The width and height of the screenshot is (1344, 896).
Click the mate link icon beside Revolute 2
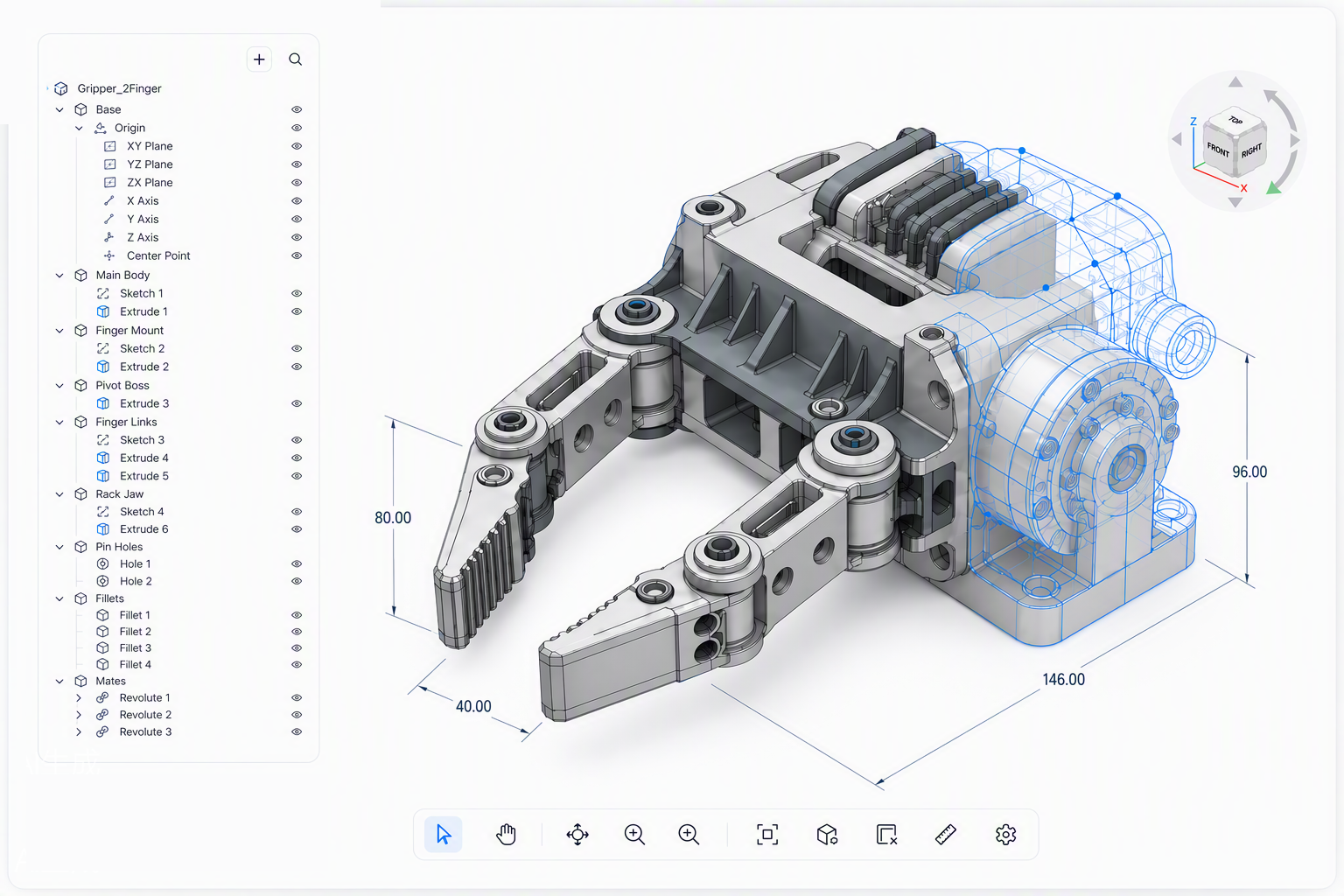(x=102, y=715)
